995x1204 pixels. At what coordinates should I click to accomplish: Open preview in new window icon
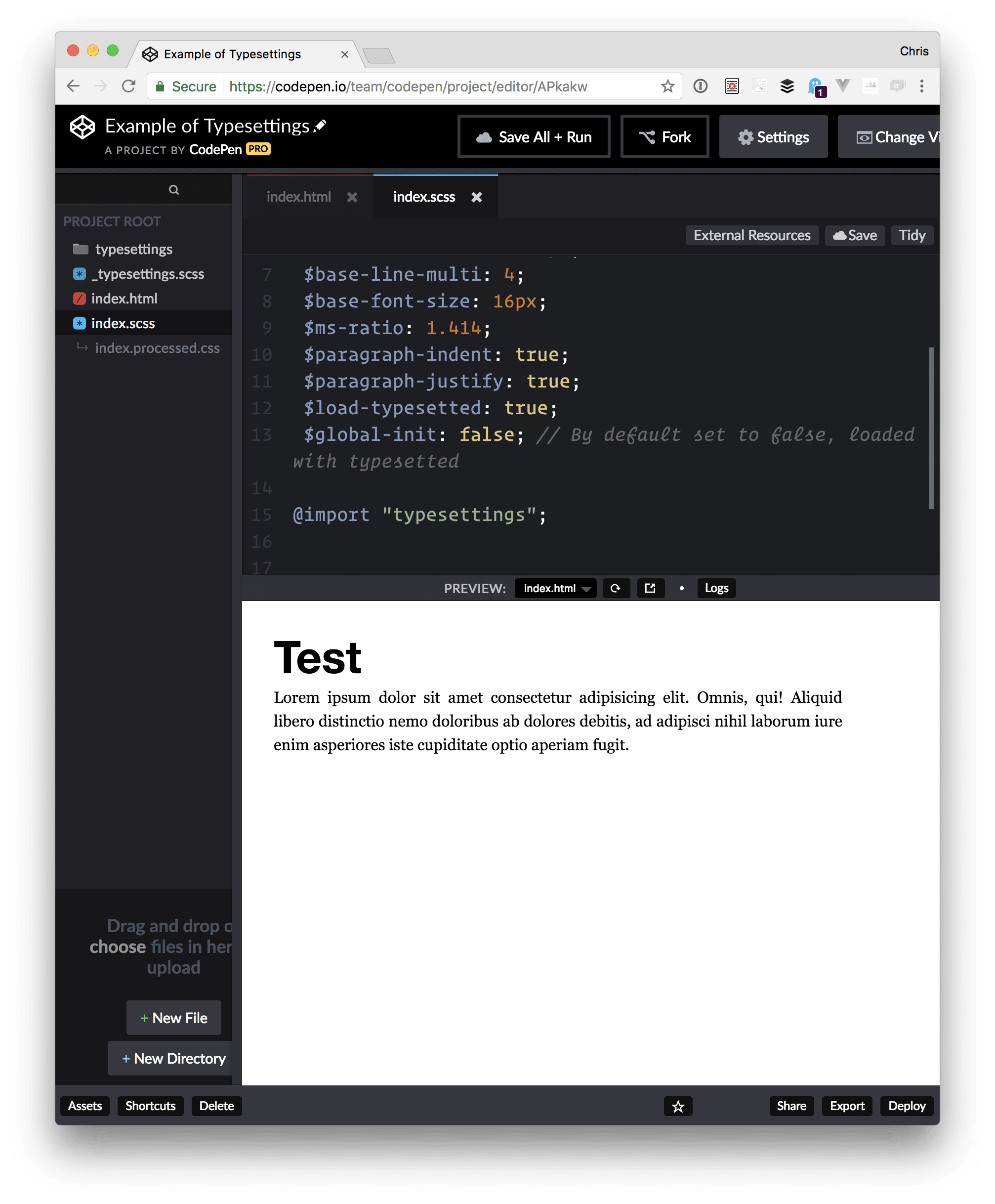click(x=650, y=588)
